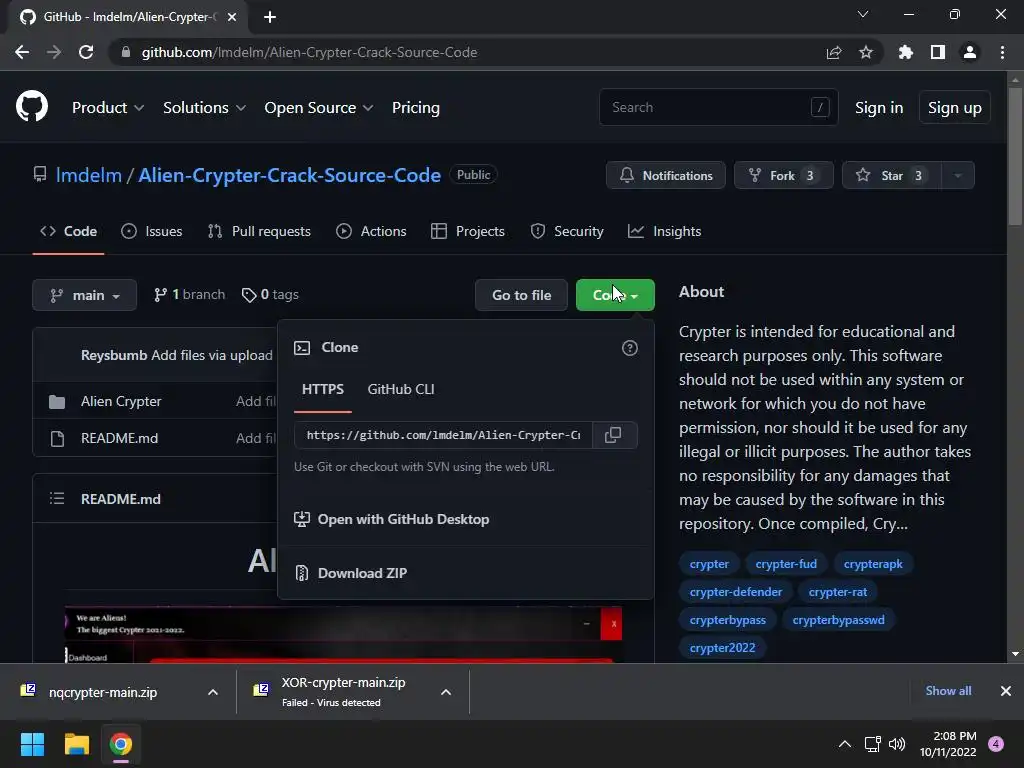Go back with browser back arrow
The height and width of the screenshot is (768, 1024).
tap(22, 52)
